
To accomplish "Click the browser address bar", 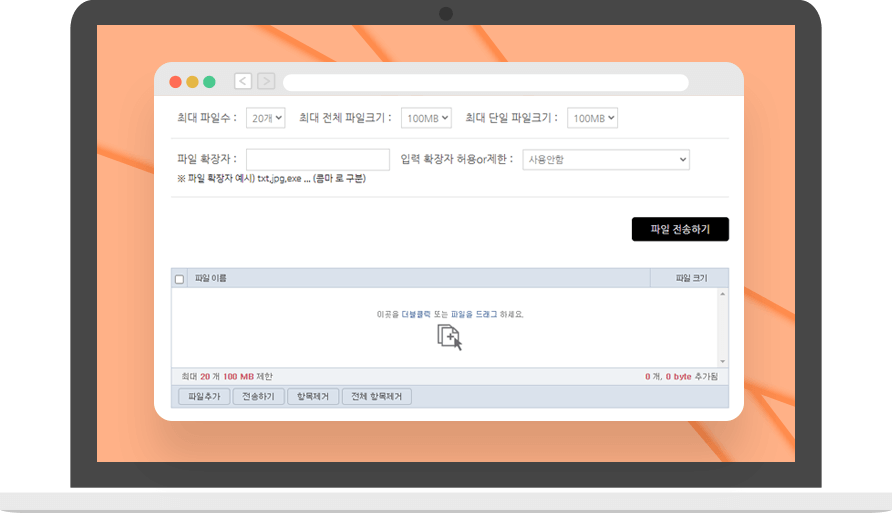I will coord(486,82).
